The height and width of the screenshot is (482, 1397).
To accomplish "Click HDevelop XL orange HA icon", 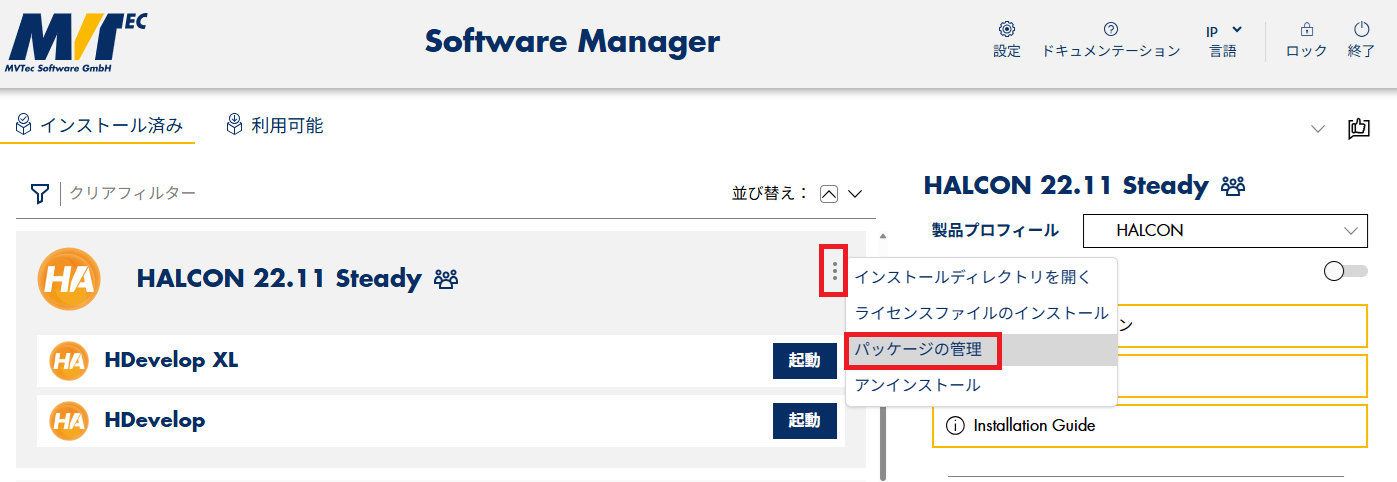I will tap(69, 361).
